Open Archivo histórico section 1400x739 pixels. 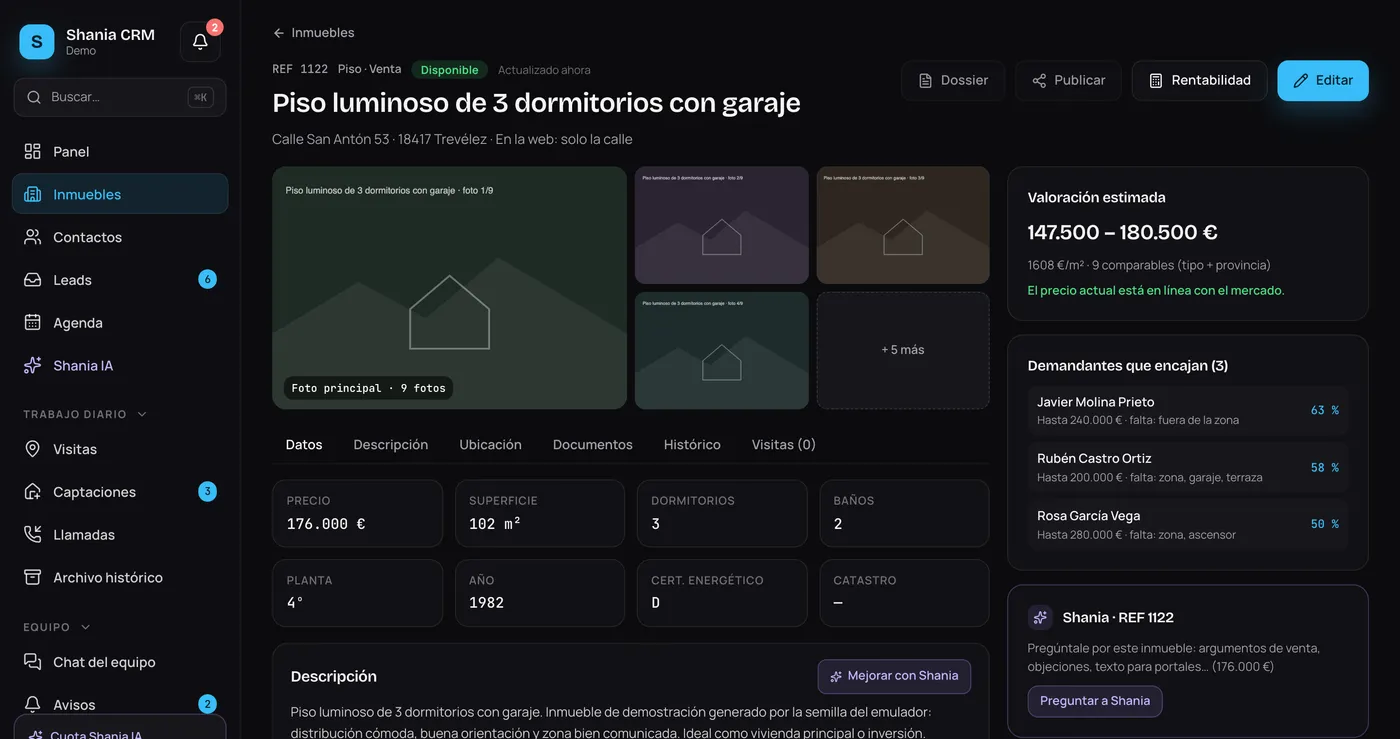pos(120,578)
